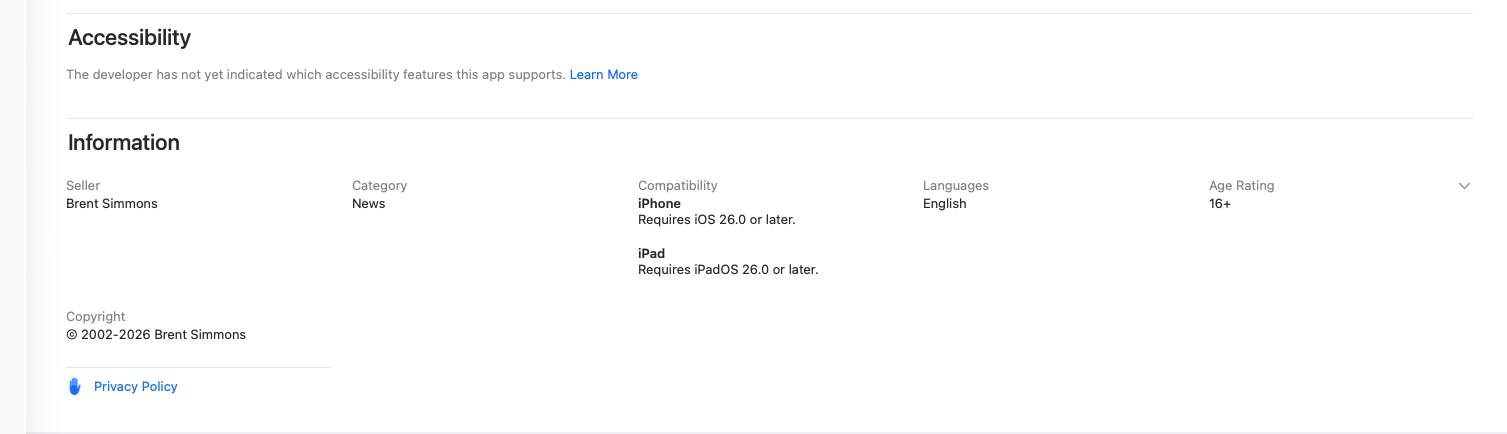
Task: Click the Accessibility section heading
Action: coord(129,38)
